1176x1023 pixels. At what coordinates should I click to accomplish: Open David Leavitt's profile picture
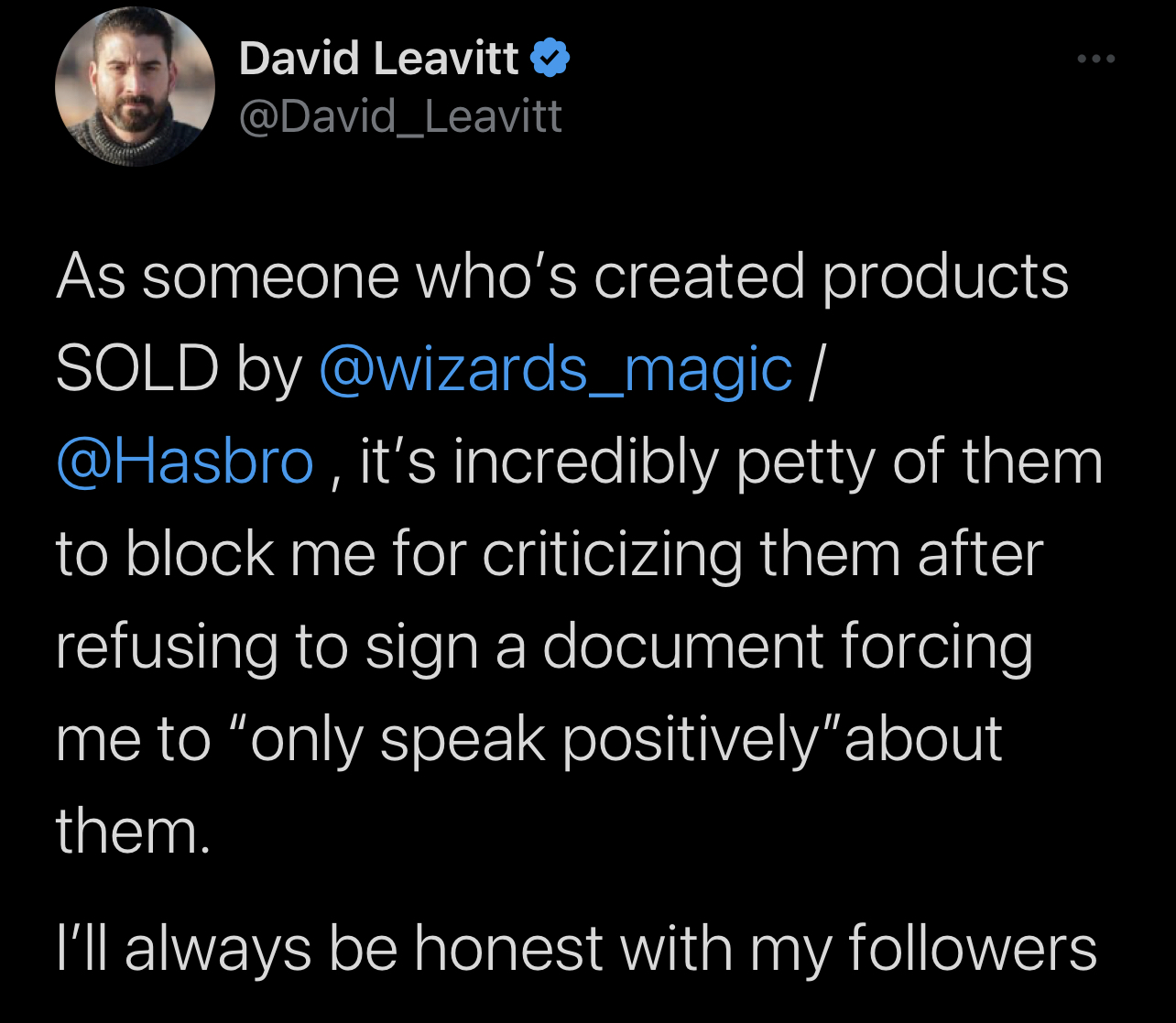click(x=135, y=86)
